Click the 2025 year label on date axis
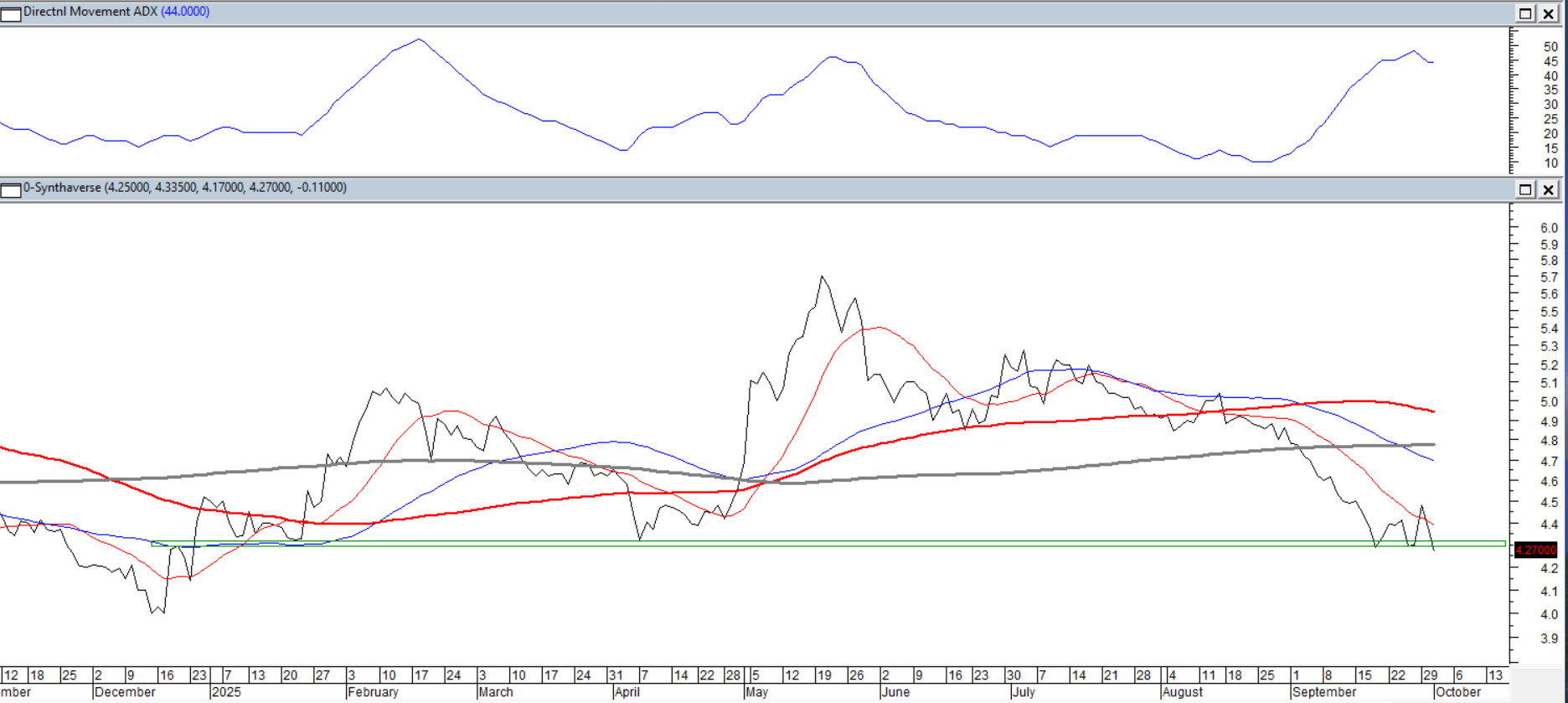The width and height of the screenshot is (1568, 703). coord(226,692)
